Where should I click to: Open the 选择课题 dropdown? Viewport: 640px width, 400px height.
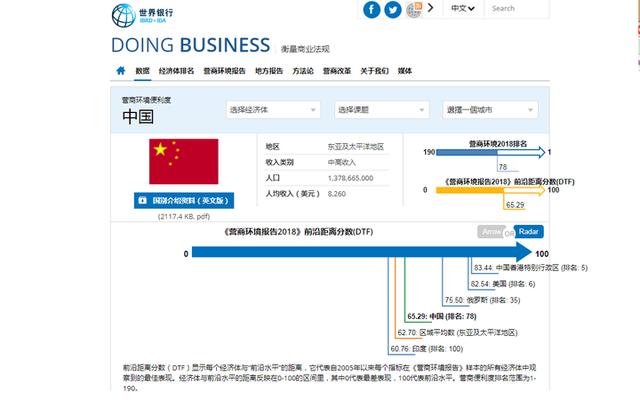tap(382, 109)
